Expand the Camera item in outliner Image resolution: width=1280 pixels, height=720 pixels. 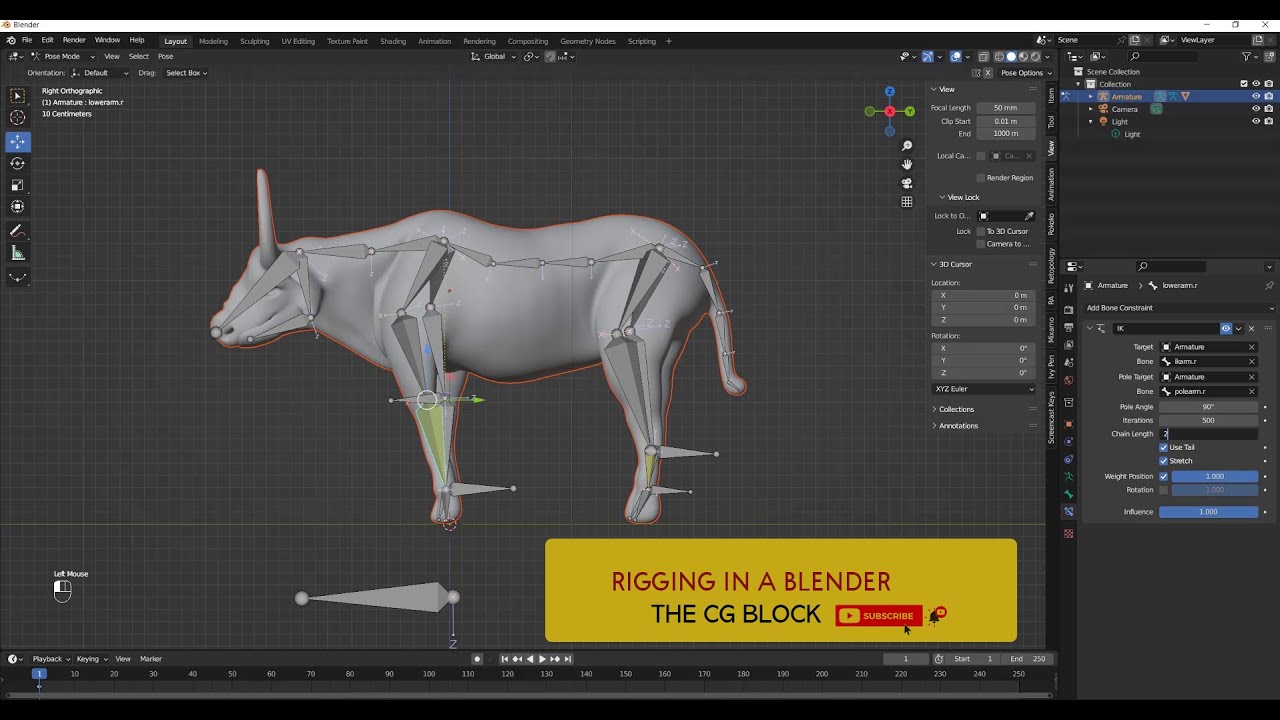click(1091, 109)
